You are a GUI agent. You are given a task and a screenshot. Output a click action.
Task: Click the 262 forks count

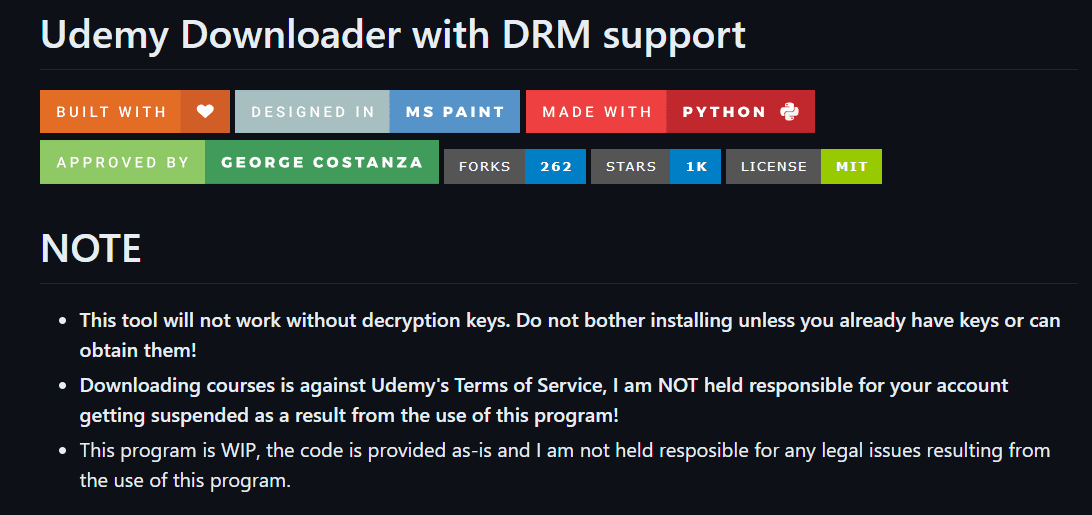[x=556, y=167]
